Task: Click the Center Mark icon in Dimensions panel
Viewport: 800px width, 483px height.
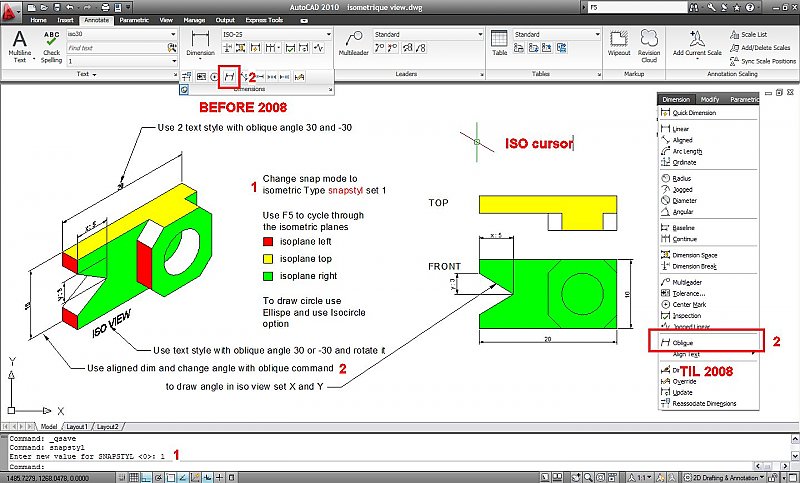Action: [215, 77]
